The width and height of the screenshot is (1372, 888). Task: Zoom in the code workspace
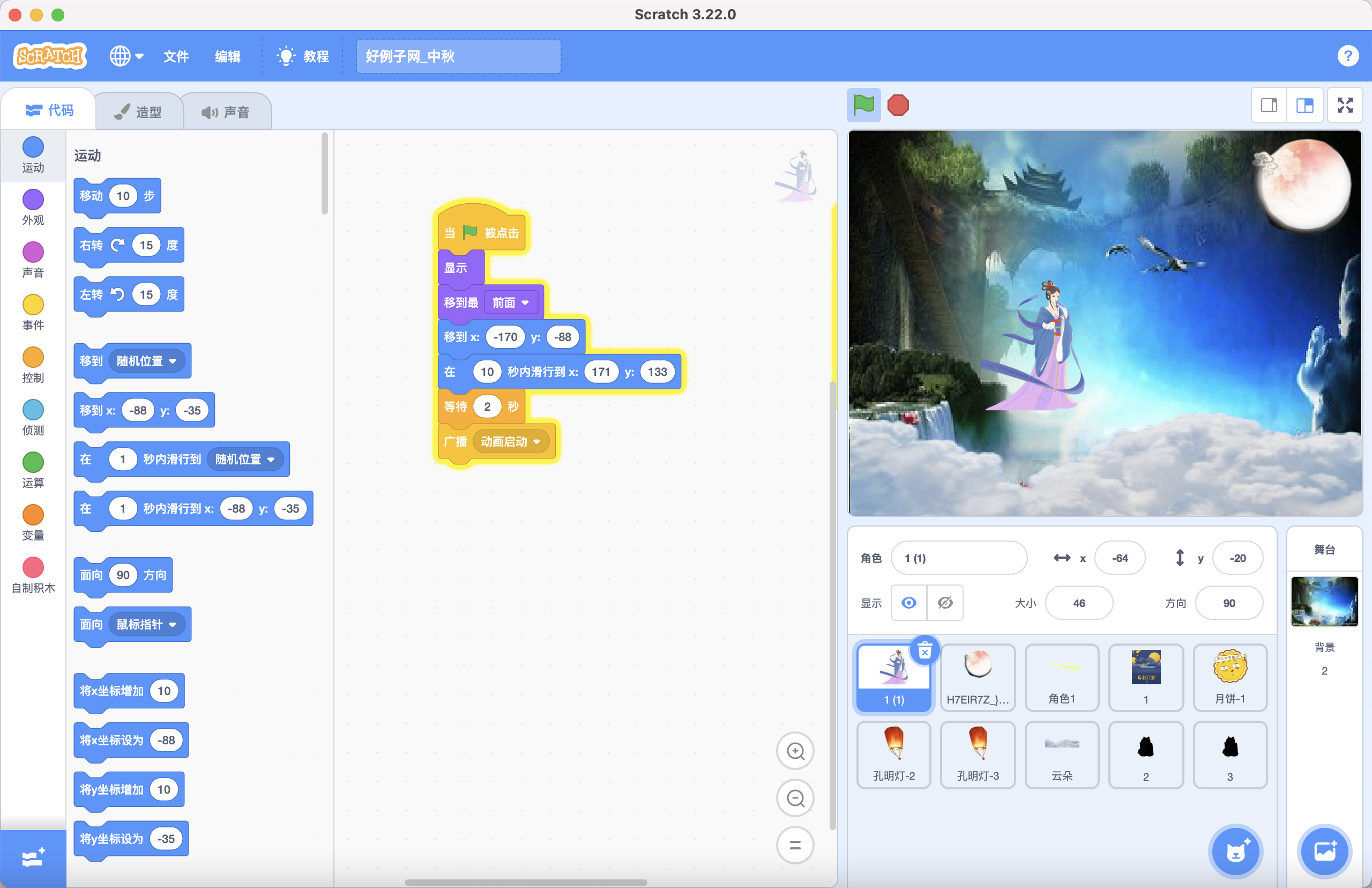click(795, 751)
